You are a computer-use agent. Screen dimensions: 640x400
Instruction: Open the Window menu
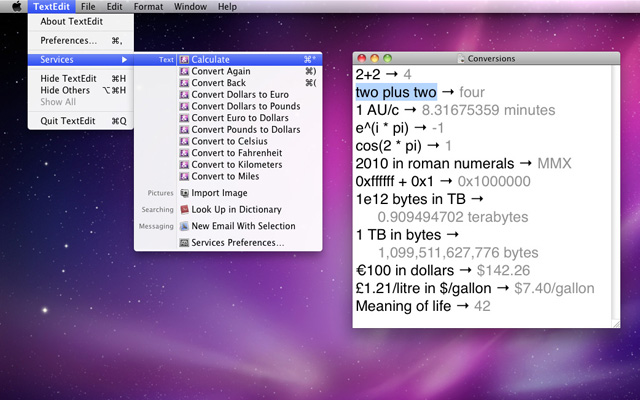click(190, 7)
